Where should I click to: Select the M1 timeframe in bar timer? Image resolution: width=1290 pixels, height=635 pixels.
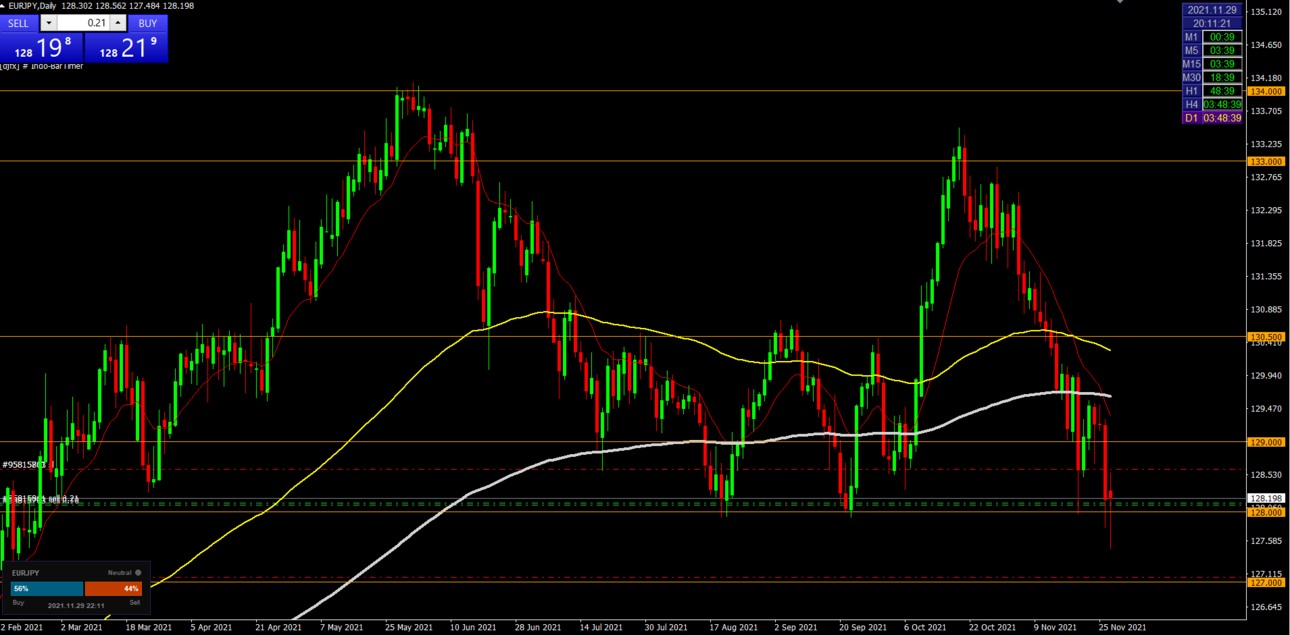tap(1191, 37)
